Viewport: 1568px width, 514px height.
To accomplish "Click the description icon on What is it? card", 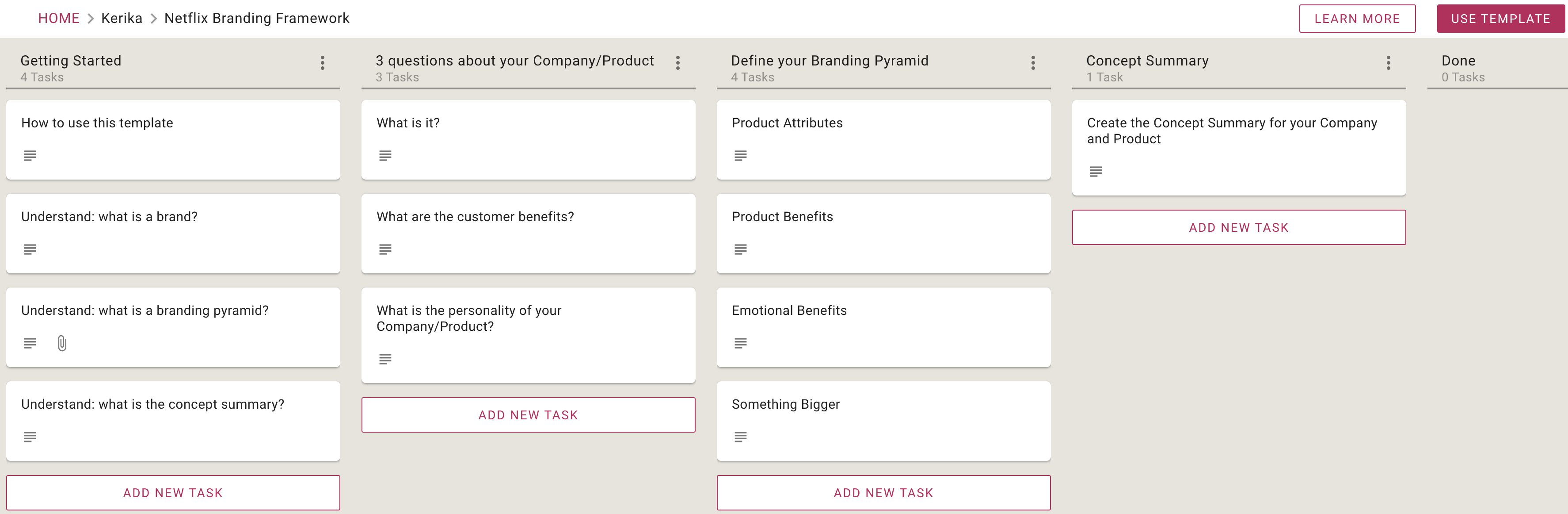I will 385,156.
